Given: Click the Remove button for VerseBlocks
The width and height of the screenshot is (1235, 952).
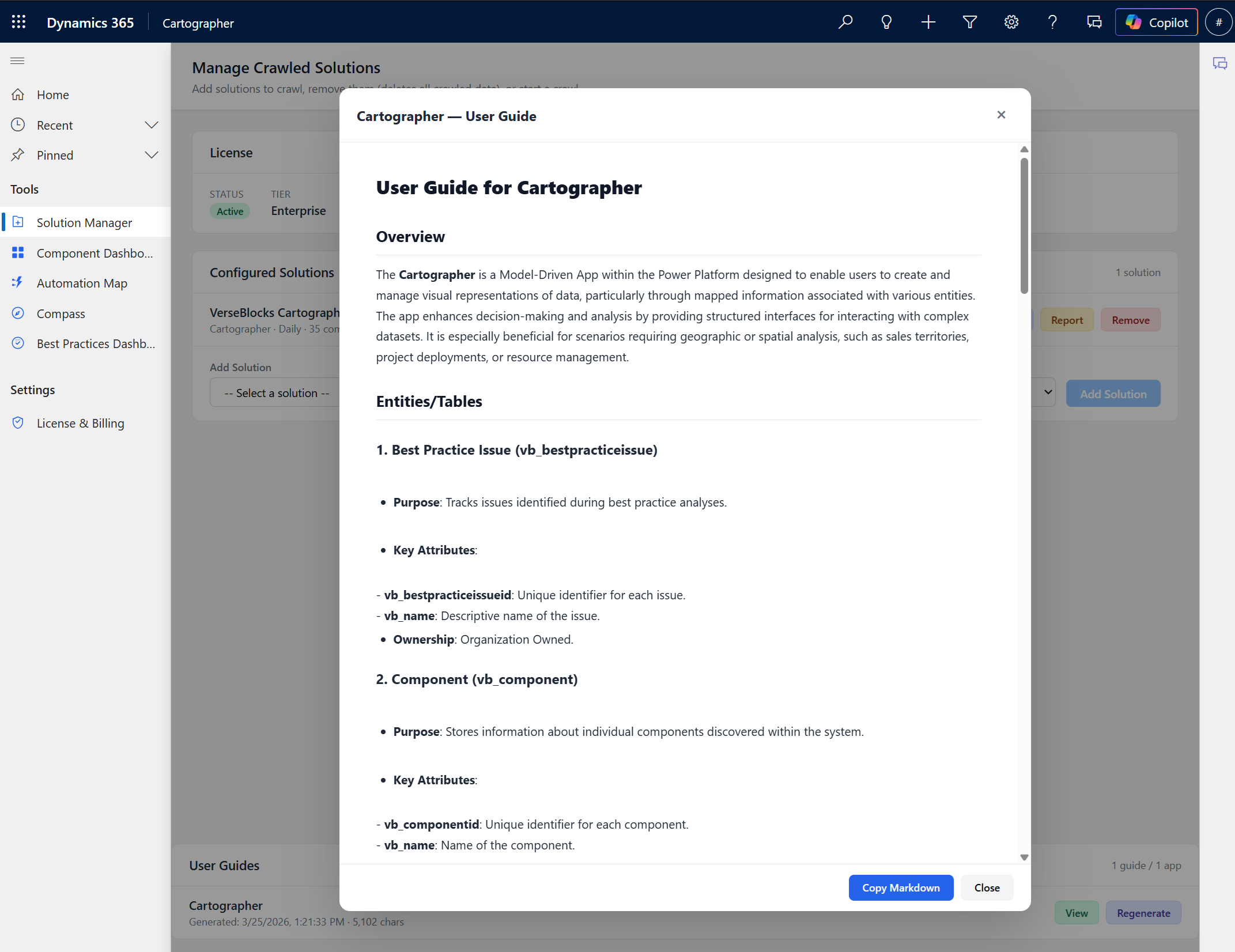Looking at the screenshot, I should coord(1130,320).
